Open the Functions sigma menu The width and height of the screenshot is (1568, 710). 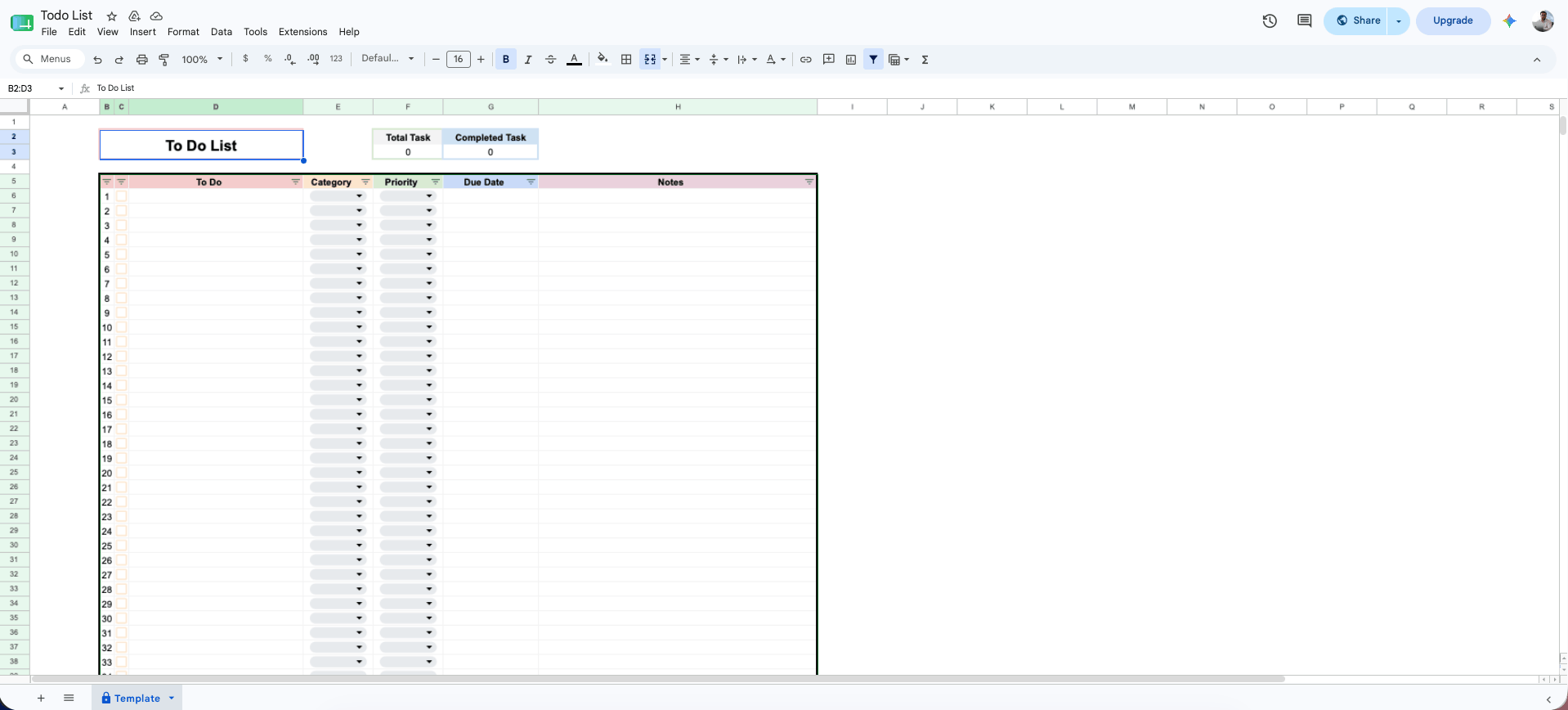[925, 60]
